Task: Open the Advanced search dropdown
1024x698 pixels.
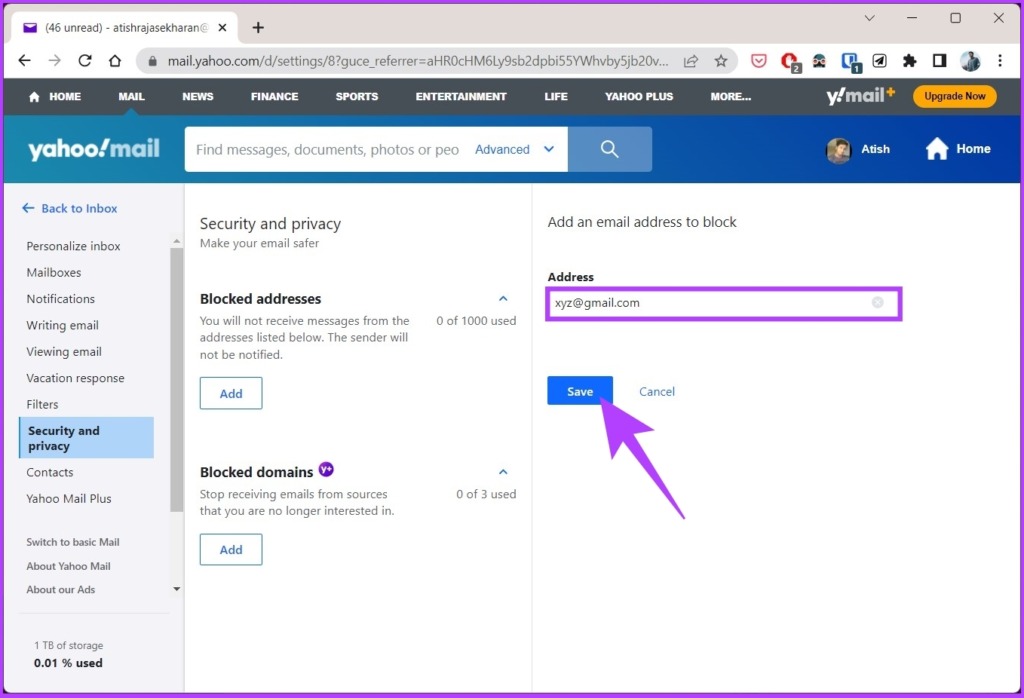Action: coord(513,148)
